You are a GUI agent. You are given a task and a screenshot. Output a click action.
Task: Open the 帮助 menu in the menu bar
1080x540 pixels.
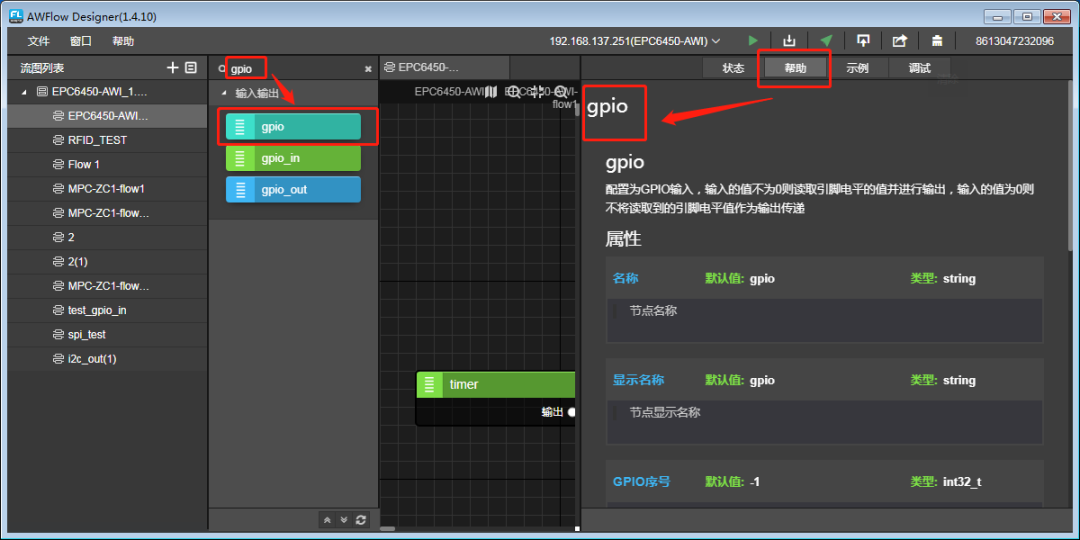(x=123, y=41)
